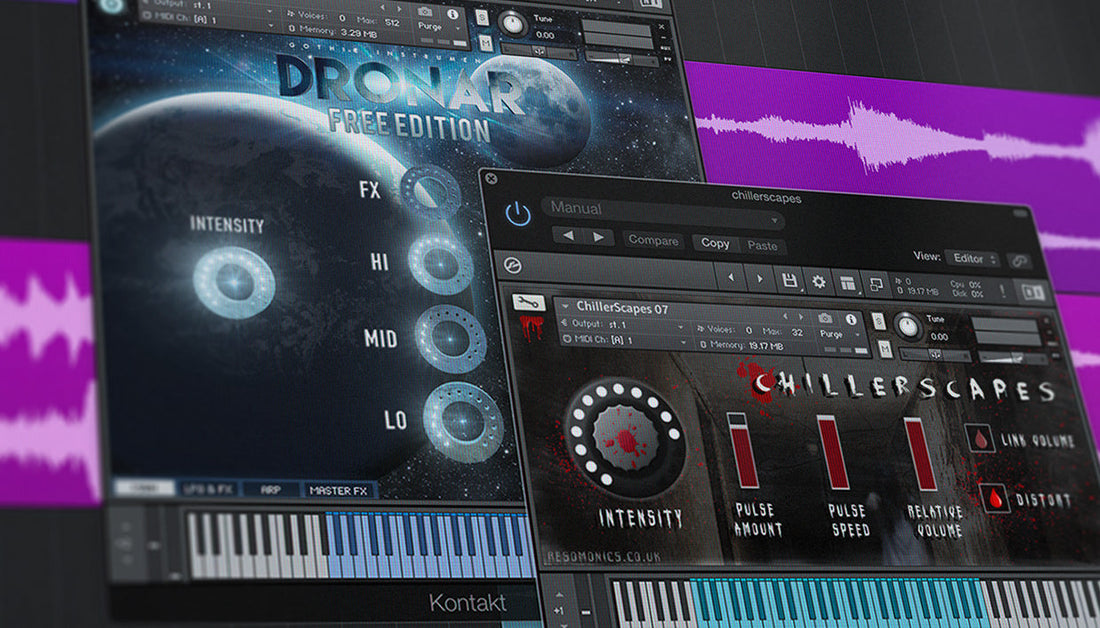
Task: Switch to Dronar LFO & FX tab
Action: [x=208, y=489]
